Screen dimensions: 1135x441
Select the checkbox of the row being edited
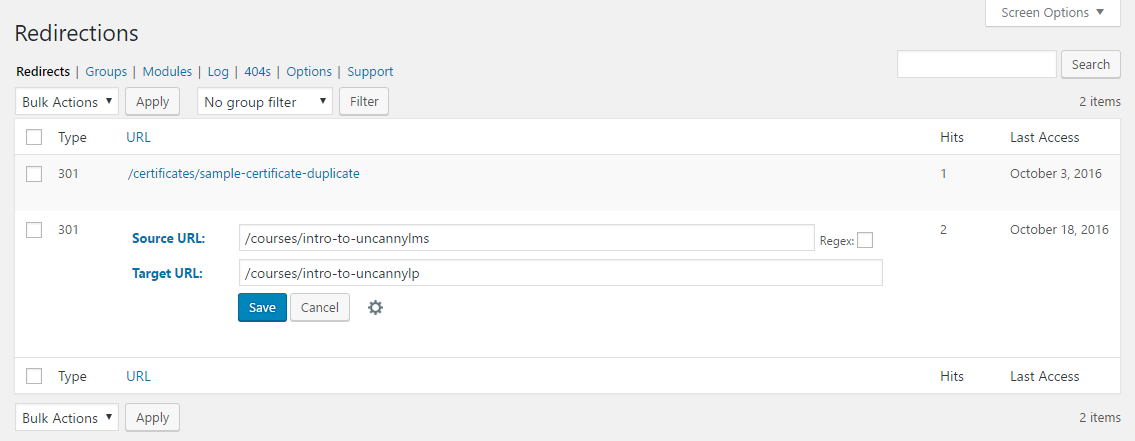point(34,230)
